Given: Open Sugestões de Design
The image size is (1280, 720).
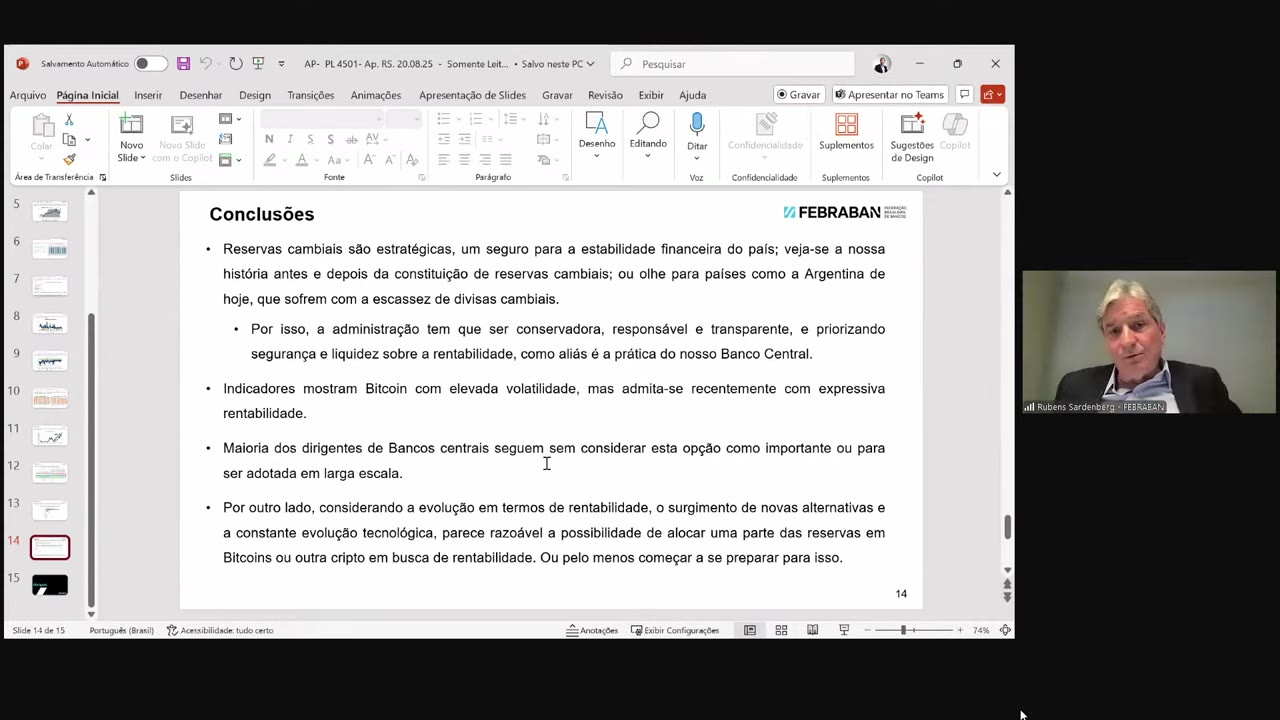Looking at the screenshot, I should [912, 137].
